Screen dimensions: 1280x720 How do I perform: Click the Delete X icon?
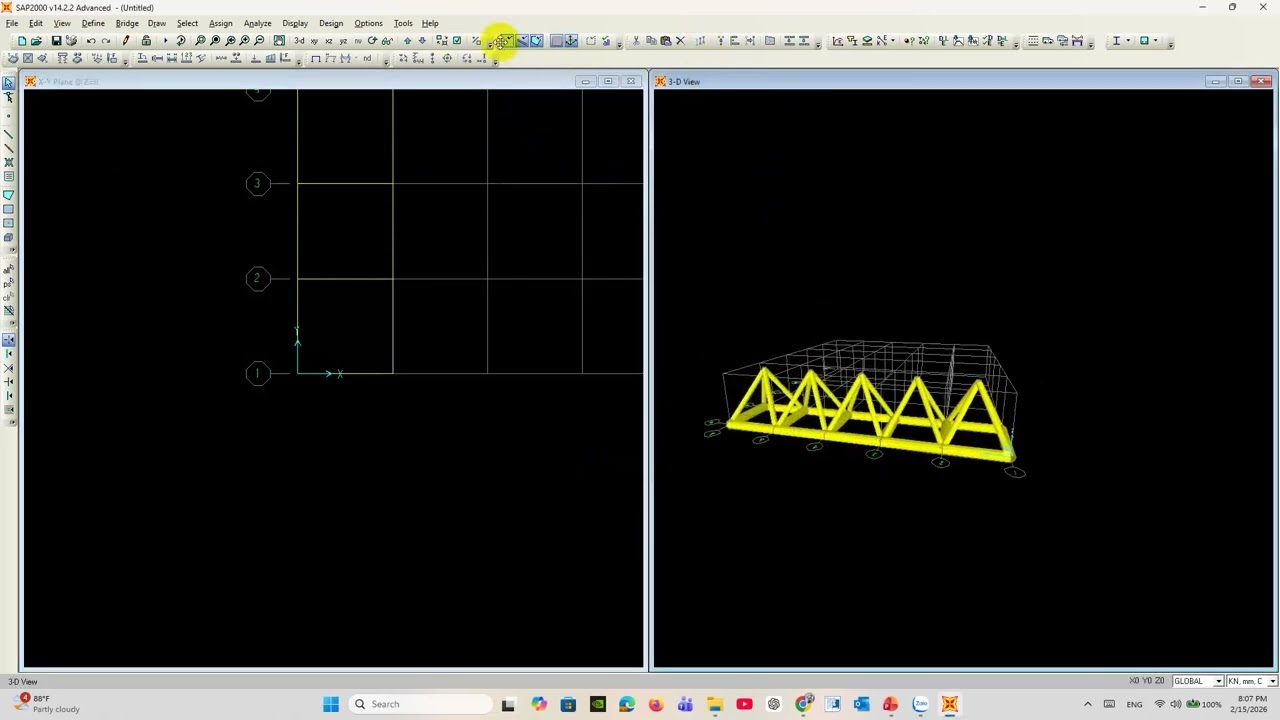[x=681, y=41]
